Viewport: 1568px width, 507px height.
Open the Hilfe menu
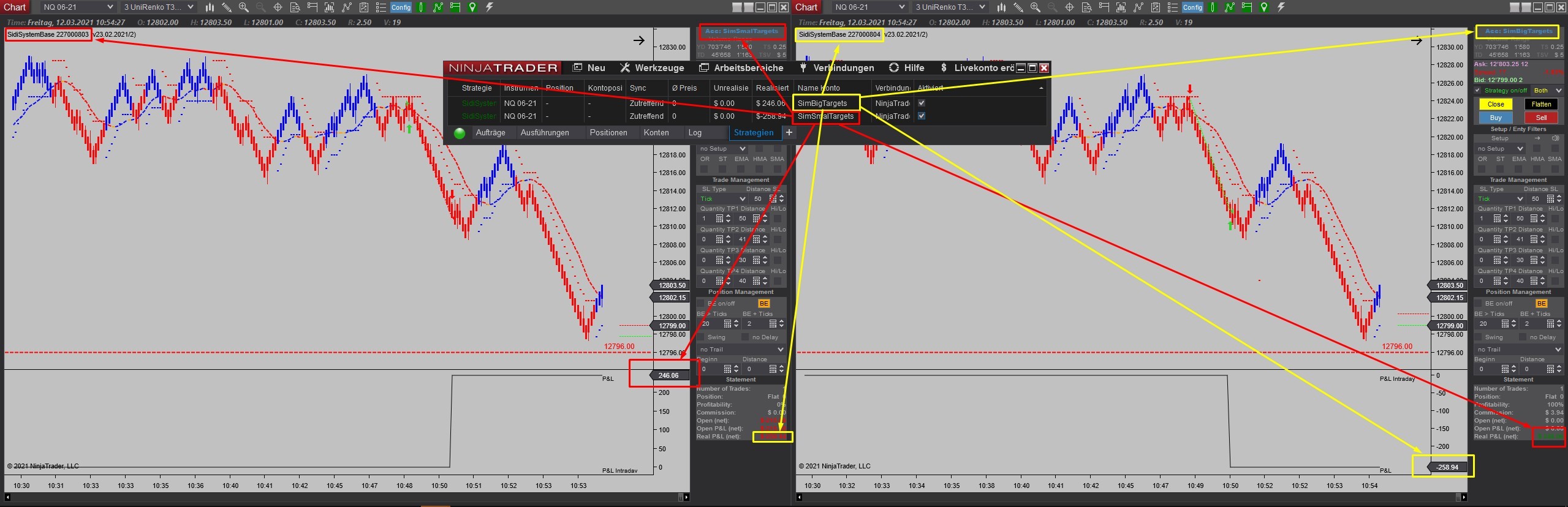(907, 68)
